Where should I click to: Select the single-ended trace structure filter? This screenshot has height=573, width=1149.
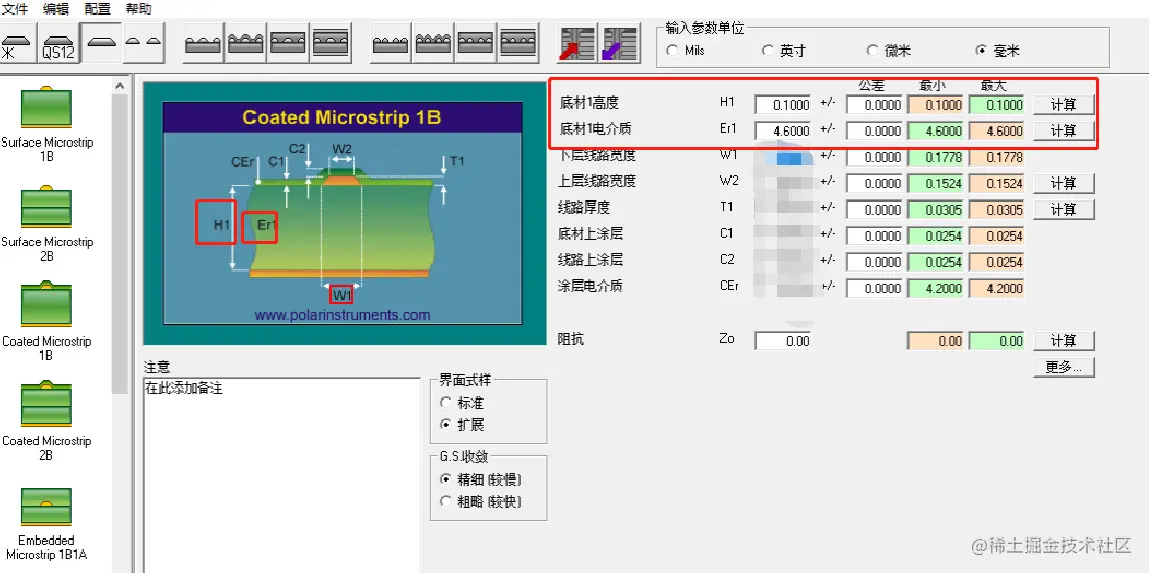point(101,44)
